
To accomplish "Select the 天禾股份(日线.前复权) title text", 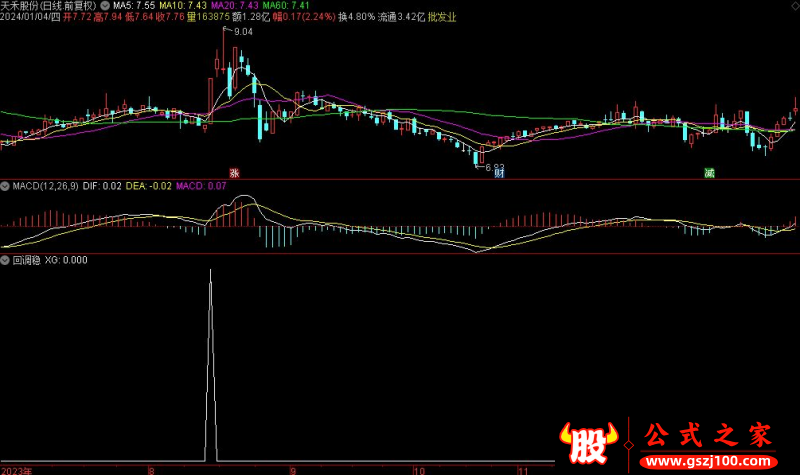I will [x=49, y=6].
